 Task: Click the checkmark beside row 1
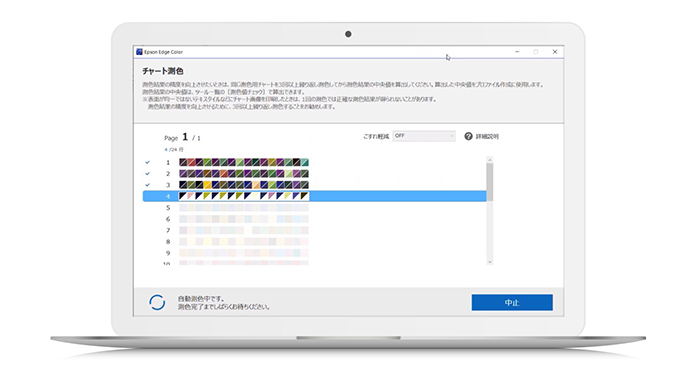click(148, 162)
